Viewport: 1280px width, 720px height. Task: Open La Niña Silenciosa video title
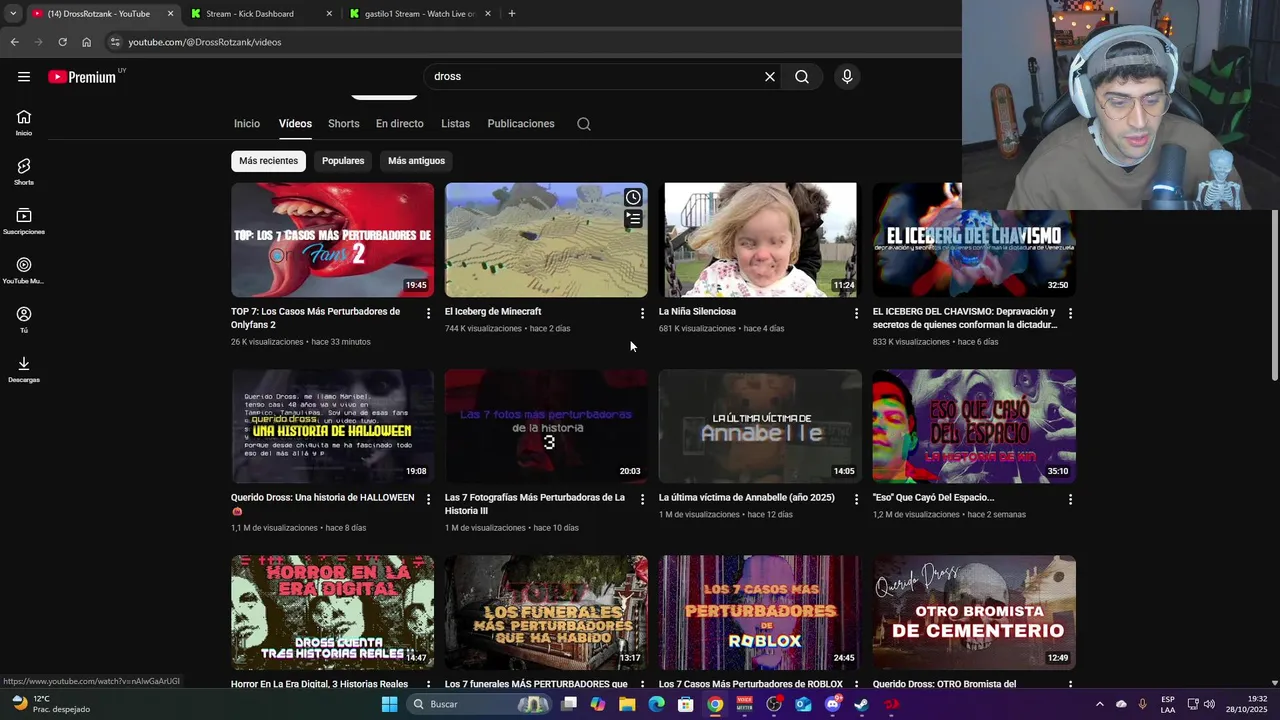coord(697,311)
